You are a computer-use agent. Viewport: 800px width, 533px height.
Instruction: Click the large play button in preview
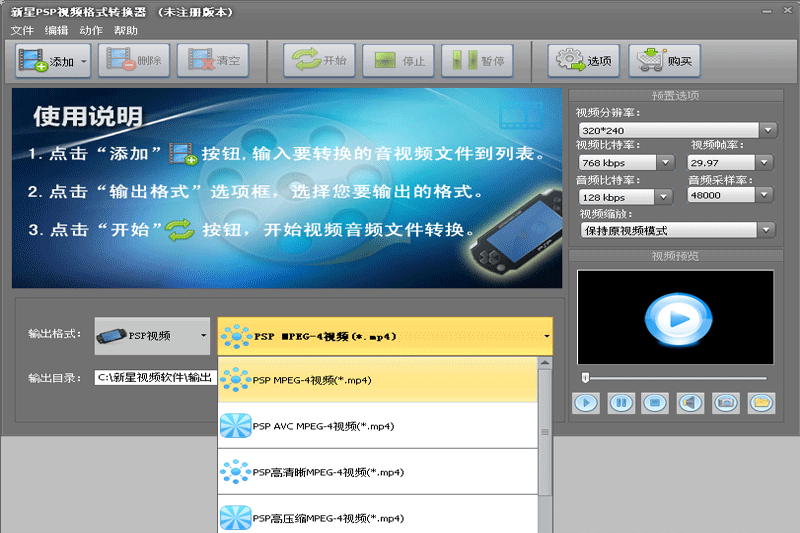(678, 319)
